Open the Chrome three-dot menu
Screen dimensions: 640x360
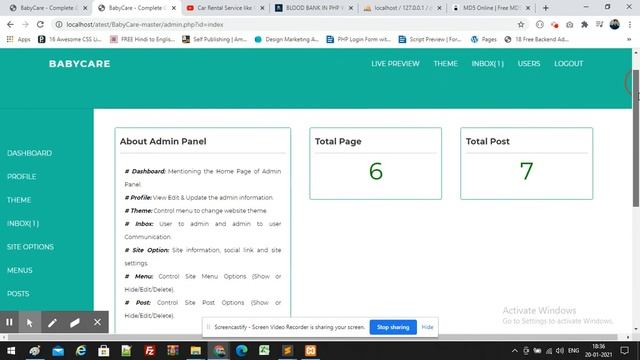pyautogui.click(x=630, y=24)
